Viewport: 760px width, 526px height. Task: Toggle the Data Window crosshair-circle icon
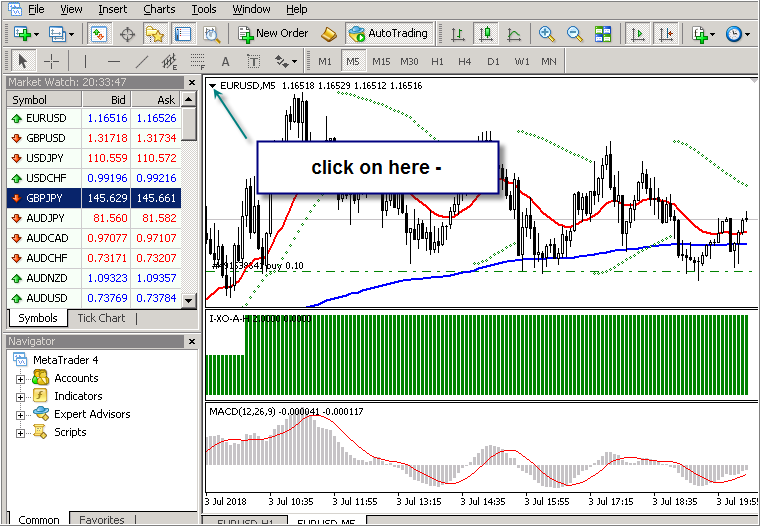click(127, 34)
